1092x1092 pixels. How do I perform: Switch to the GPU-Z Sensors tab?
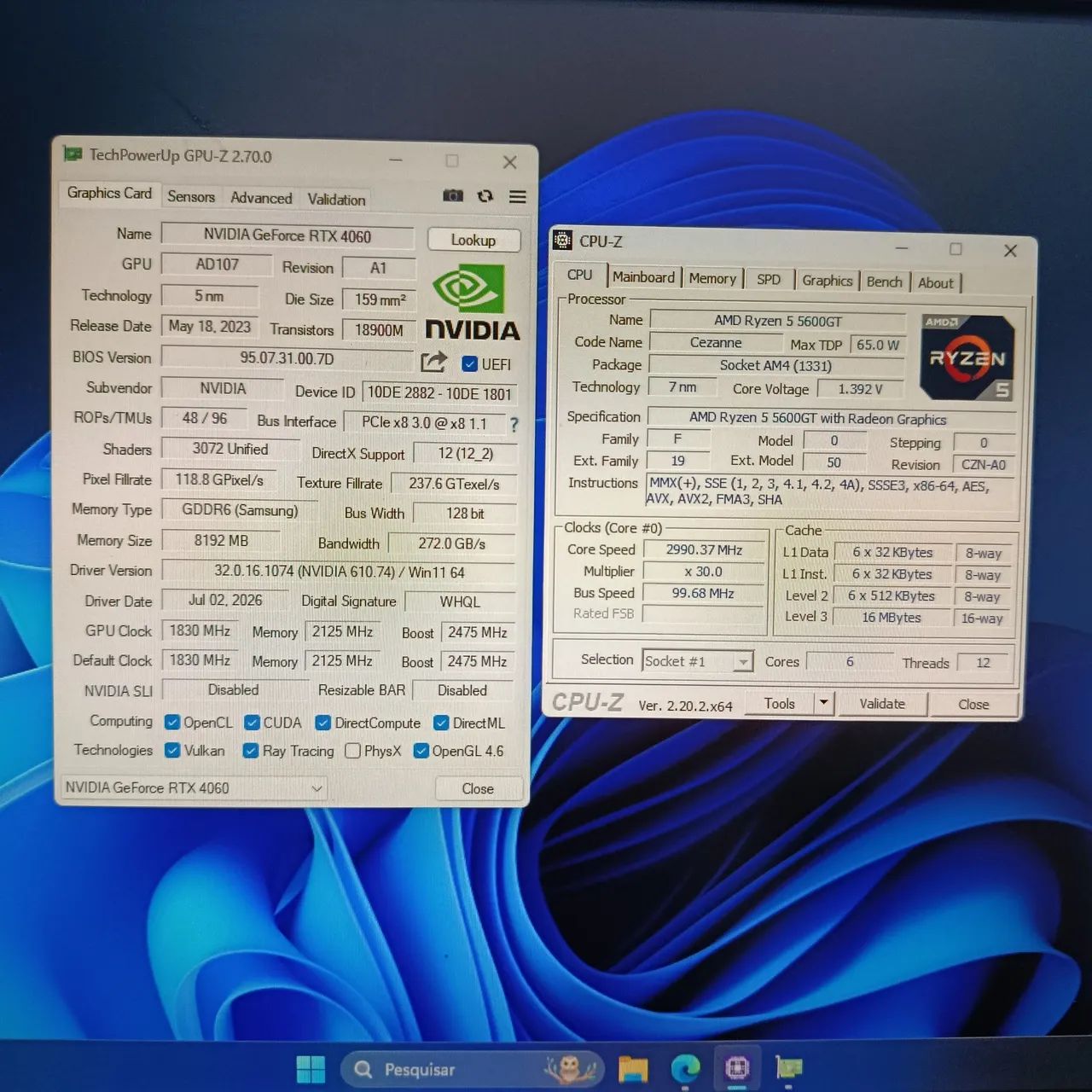(191, 196)
